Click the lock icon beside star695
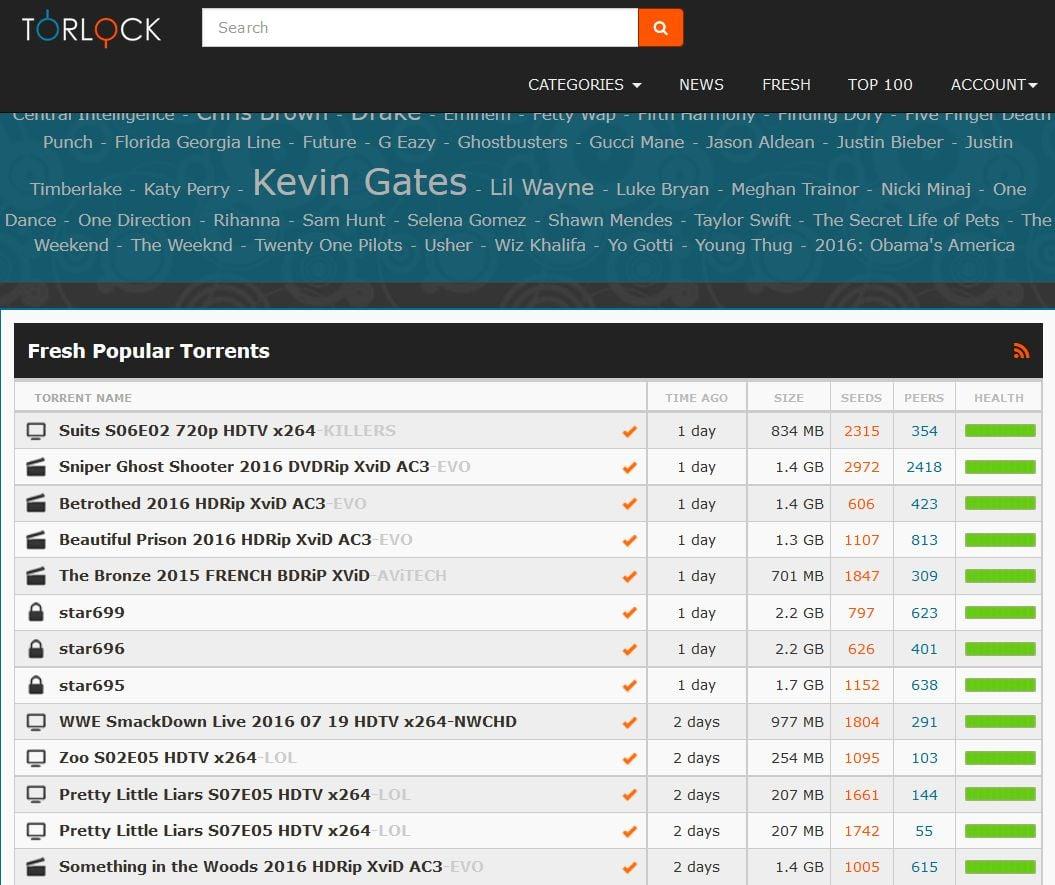Image resolution: width=1055 pixels, height=885 pixels. (36, 685)
